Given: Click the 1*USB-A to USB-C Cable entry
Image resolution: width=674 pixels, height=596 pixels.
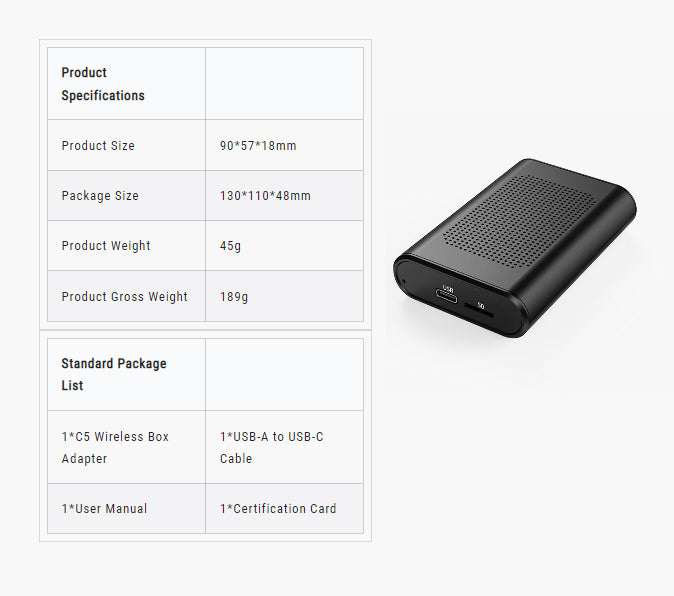Looking at the screenshot, I should (x=272, y=447).
